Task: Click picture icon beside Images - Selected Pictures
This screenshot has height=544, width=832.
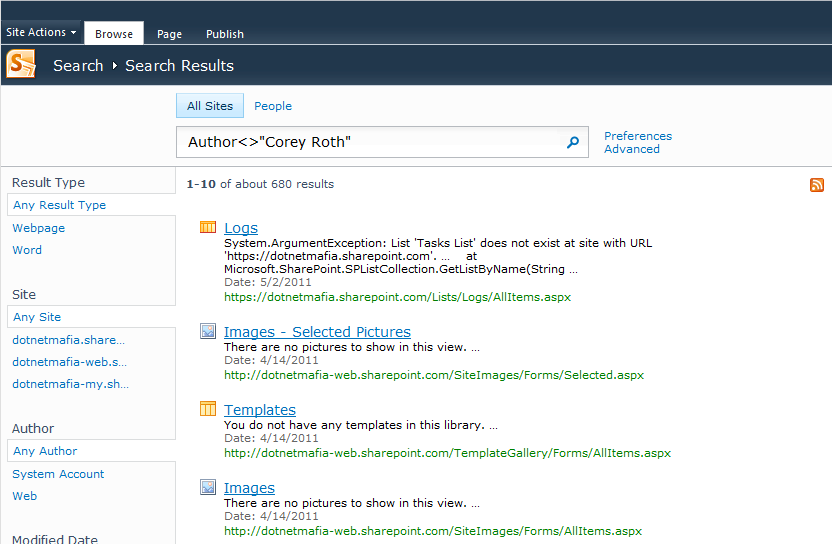Action: point(208,331)
